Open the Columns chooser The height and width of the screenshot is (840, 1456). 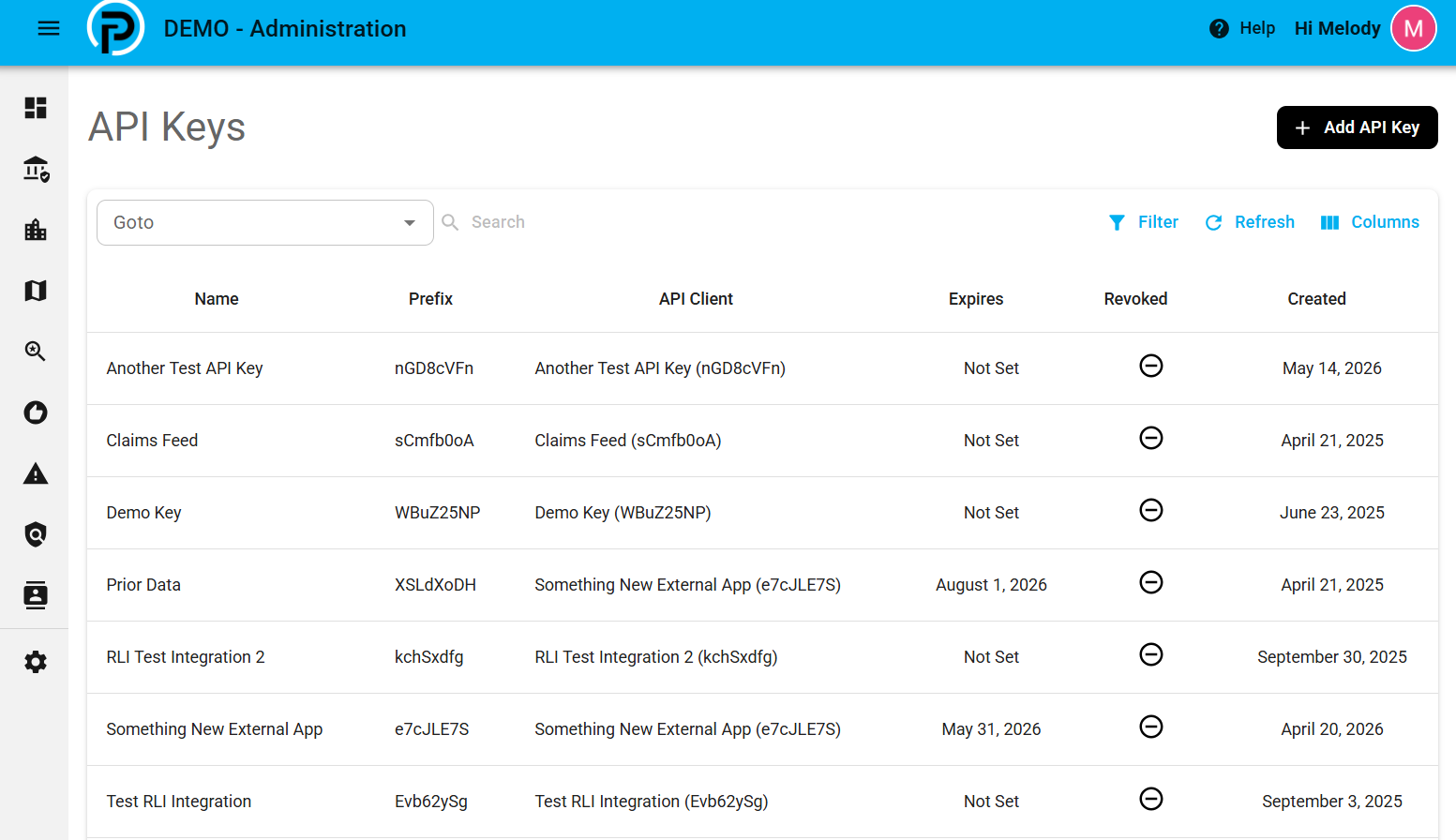coord(1370,222)
